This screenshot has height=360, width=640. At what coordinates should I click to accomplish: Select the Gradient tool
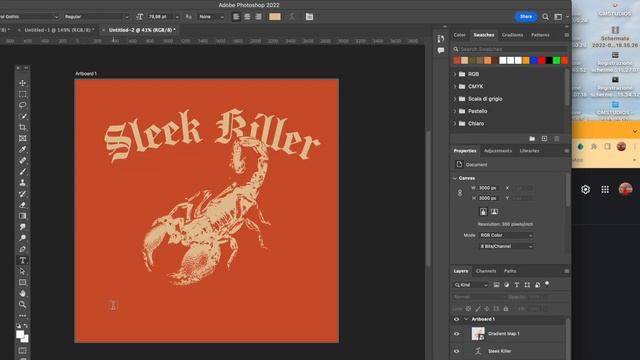[x=22, y=216]
